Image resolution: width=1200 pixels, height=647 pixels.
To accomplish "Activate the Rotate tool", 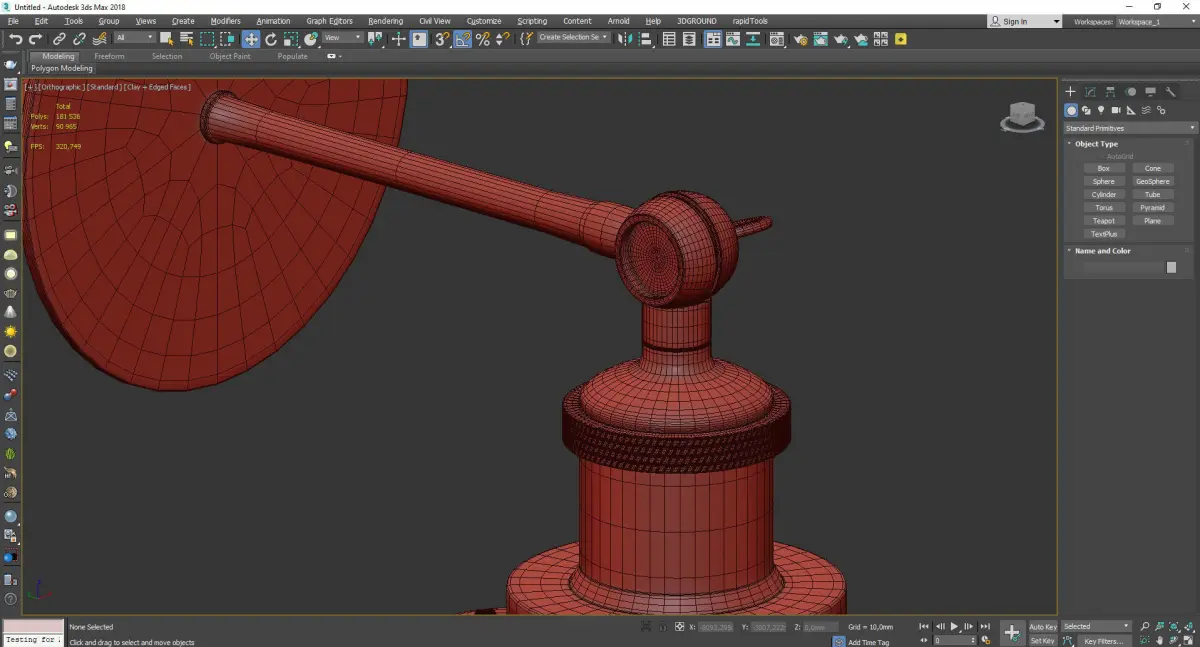I will pyautogui.click(x=270, y=39).
